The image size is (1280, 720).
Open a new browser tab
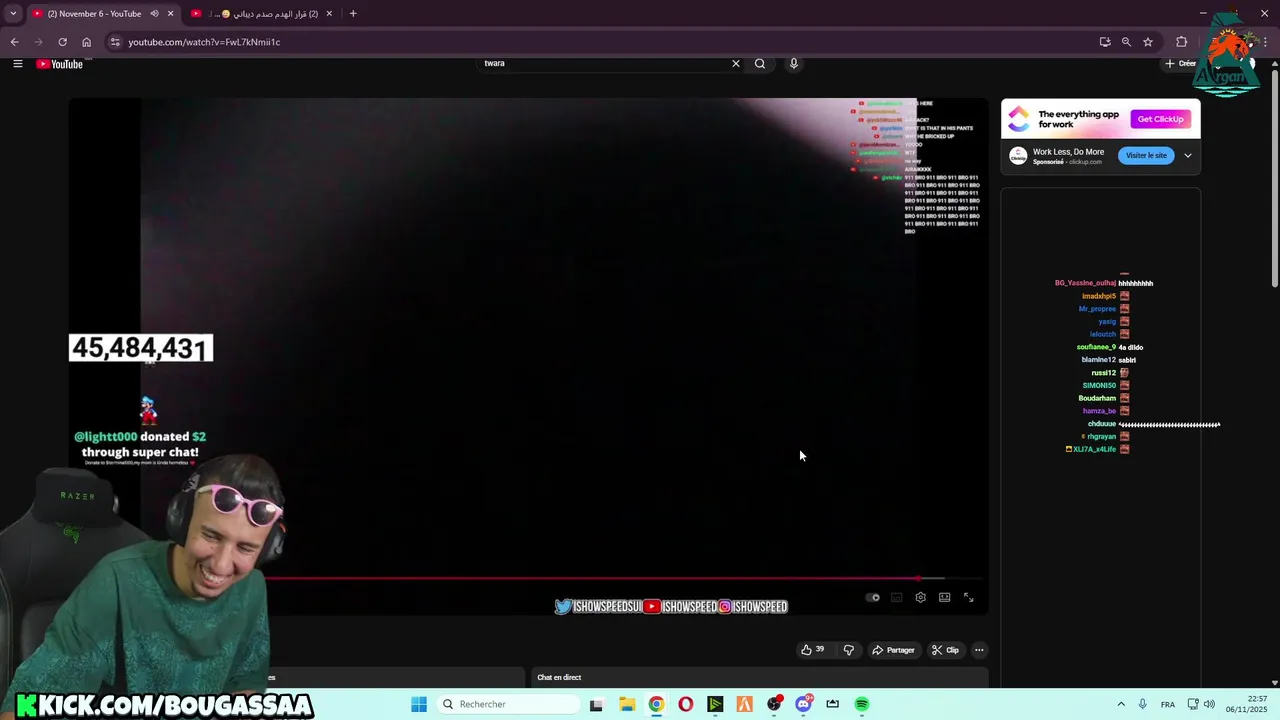click(353, 14)
